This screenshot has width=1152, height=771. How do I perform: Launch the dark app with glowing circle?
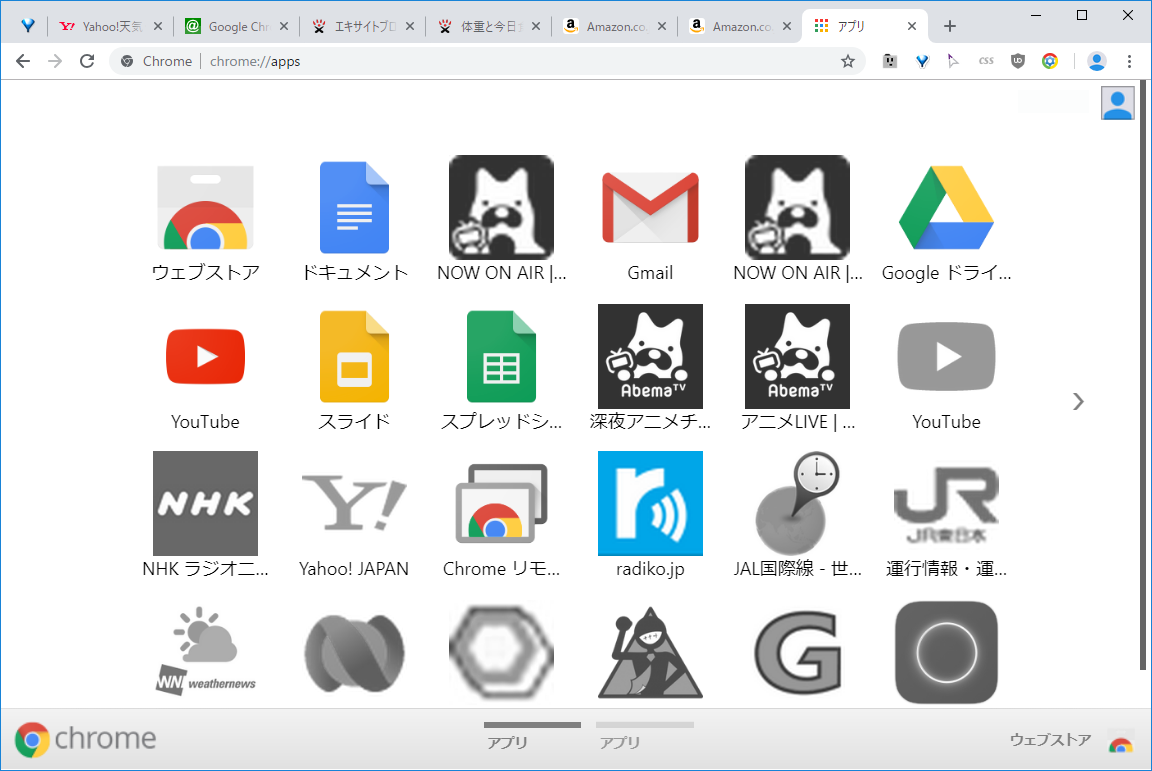946,653
